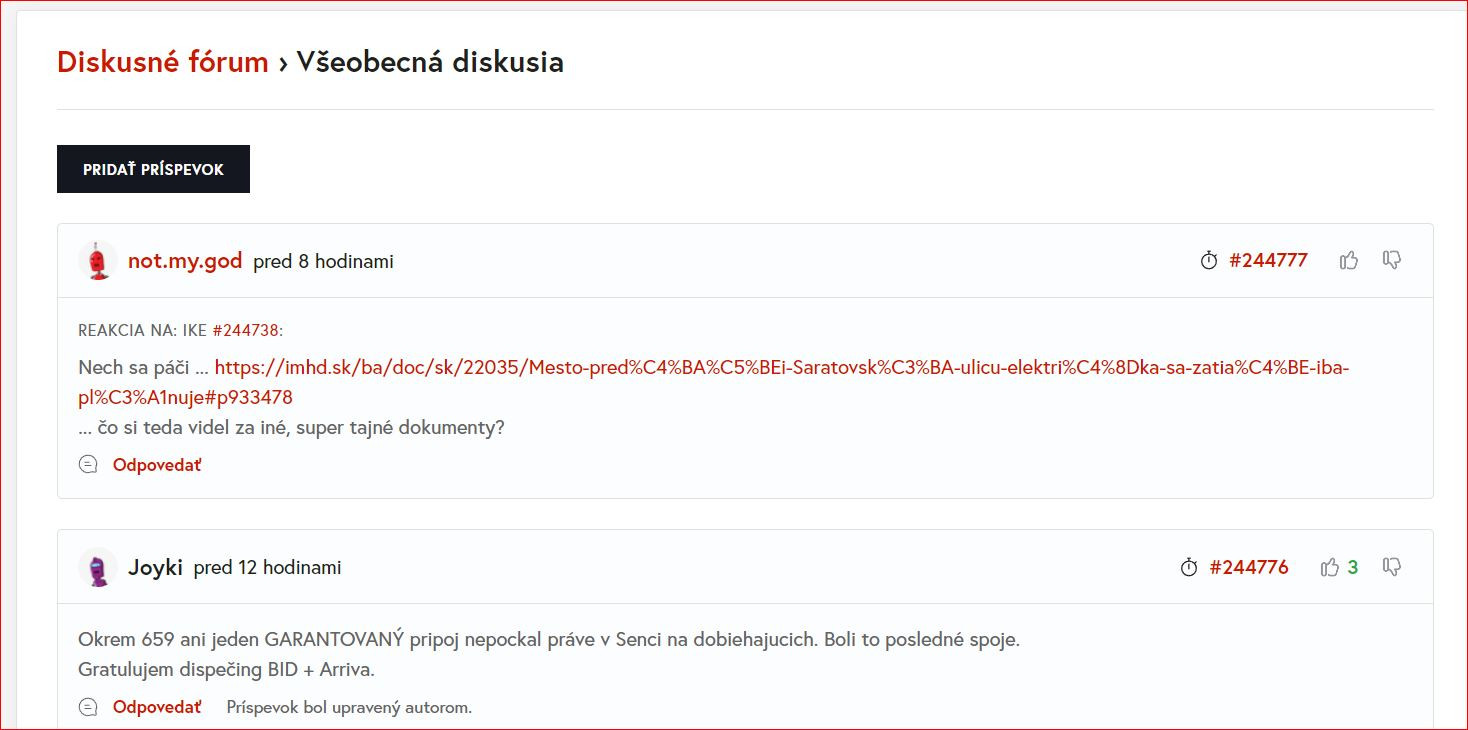Click thumbs down on post #244777
1468x730 pixels.
(1391, 260)
